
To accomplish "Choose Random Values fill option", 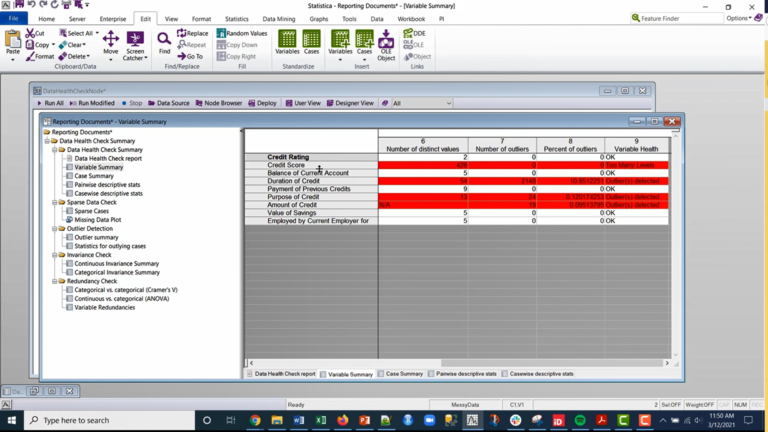I will pos(242,33).
